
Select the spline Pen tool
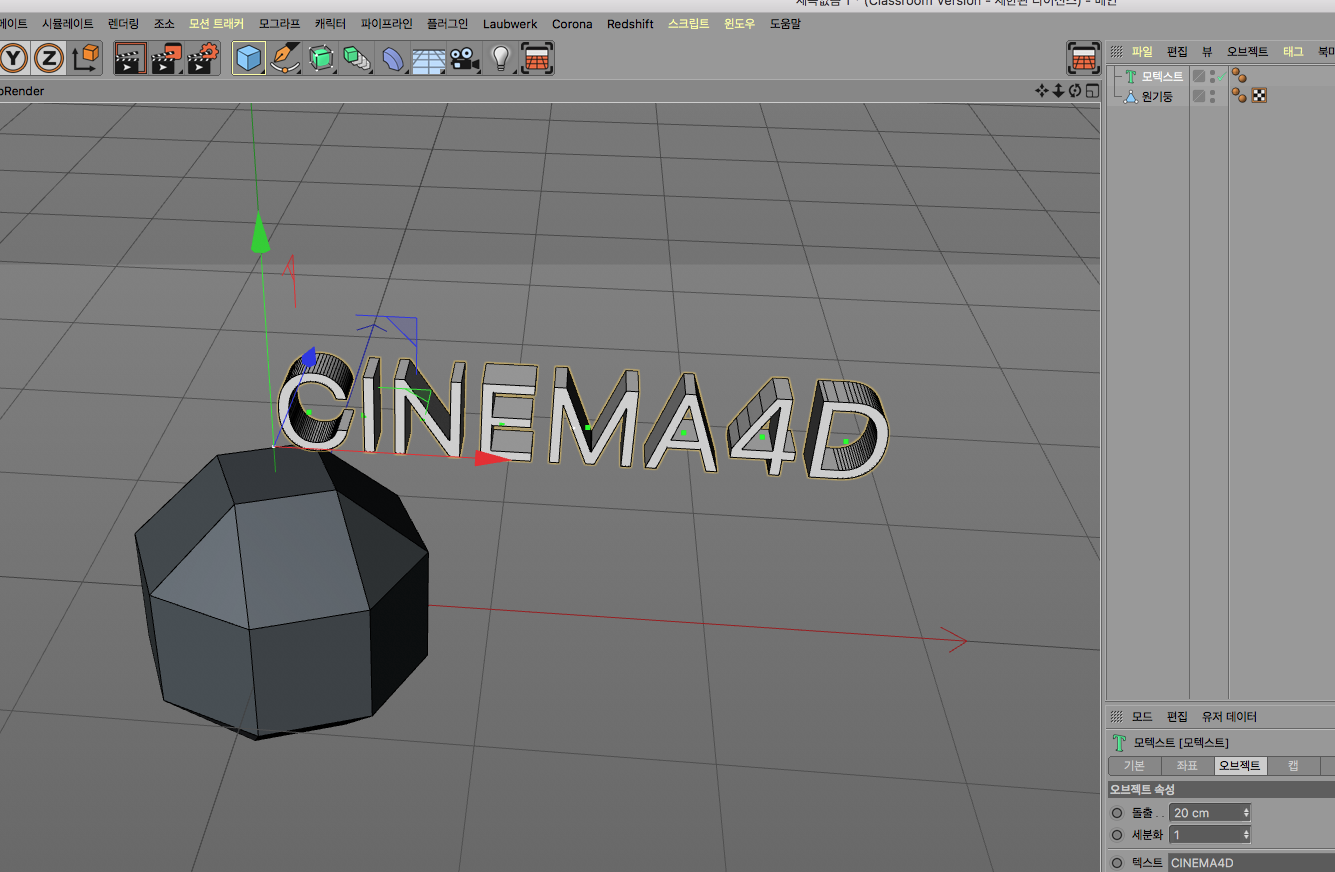point(285,58)
